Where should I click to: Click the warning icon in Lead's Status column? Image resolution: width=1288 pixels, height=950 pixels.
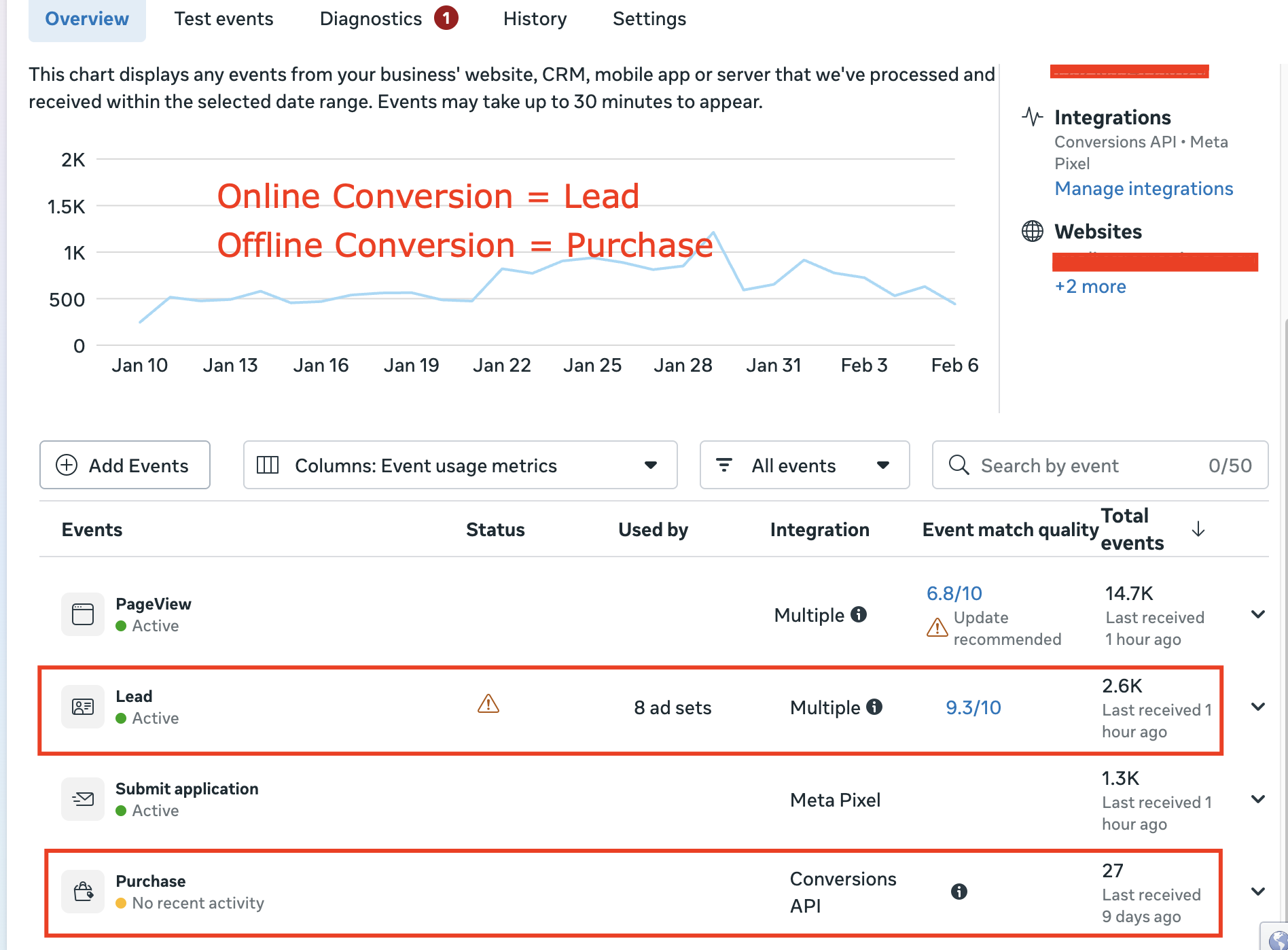(x=488, y=705)
